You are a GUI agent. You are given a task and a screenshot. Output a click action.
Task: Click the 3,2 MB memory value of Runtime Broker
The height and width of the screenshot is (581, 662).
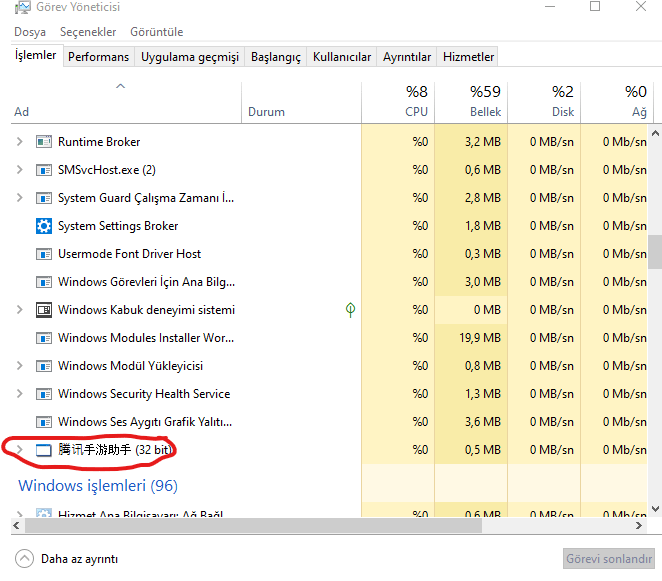pos(483,142)
